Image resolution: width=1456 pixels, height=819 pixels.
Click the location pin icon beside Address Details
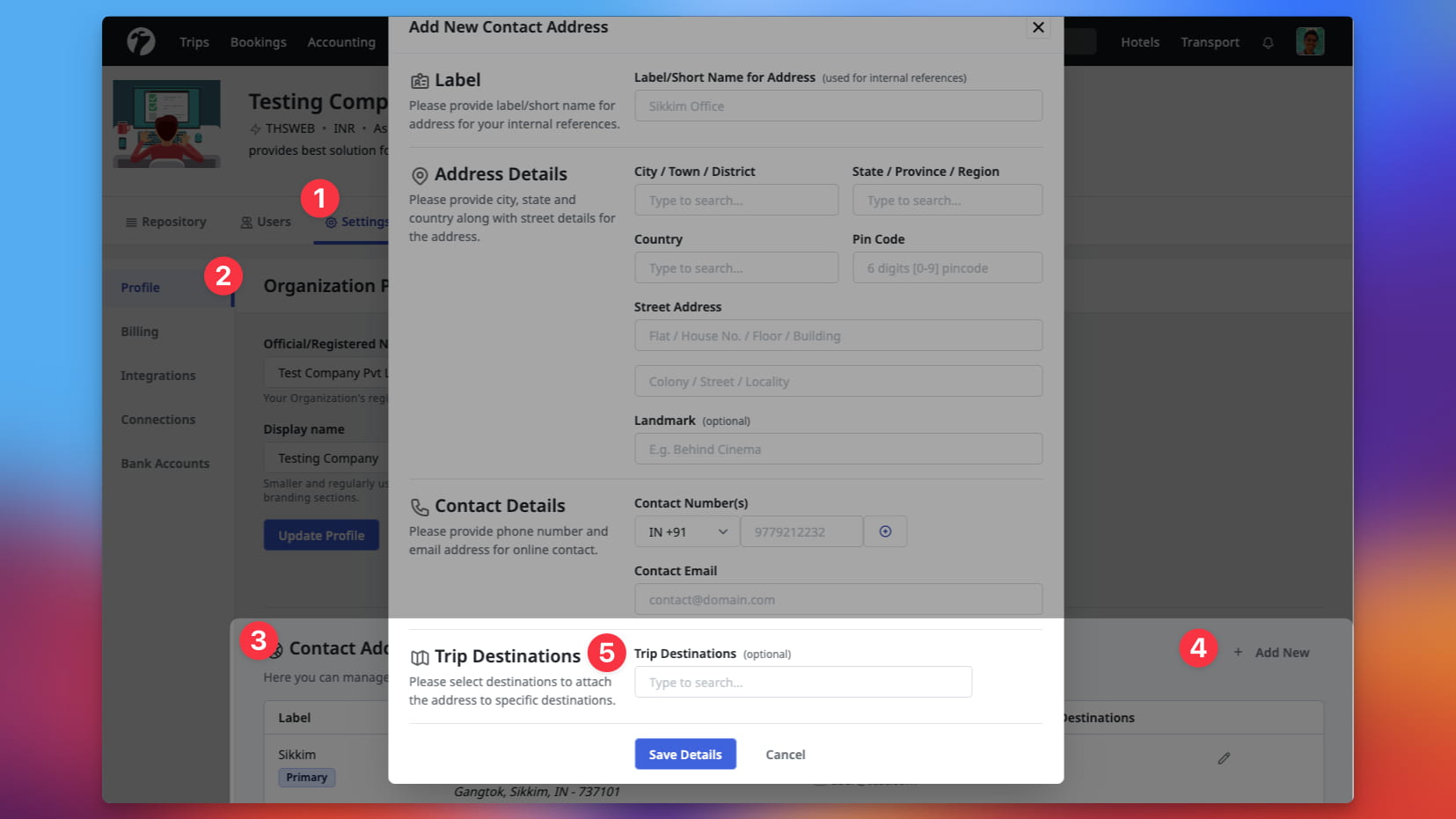click(x=419, y=175)
